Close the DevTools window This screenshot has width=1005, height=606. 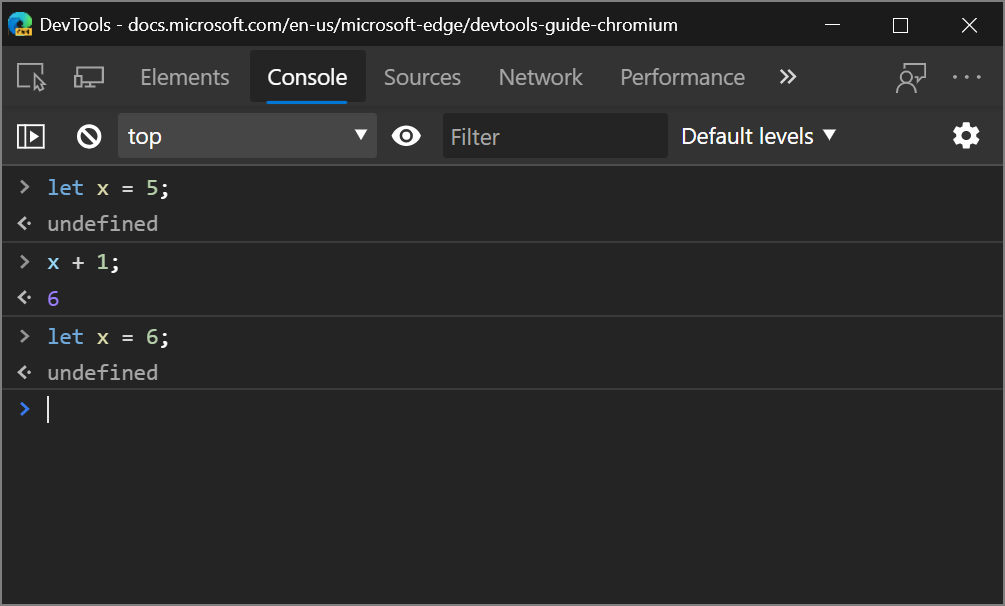click(x=969, y=24)
